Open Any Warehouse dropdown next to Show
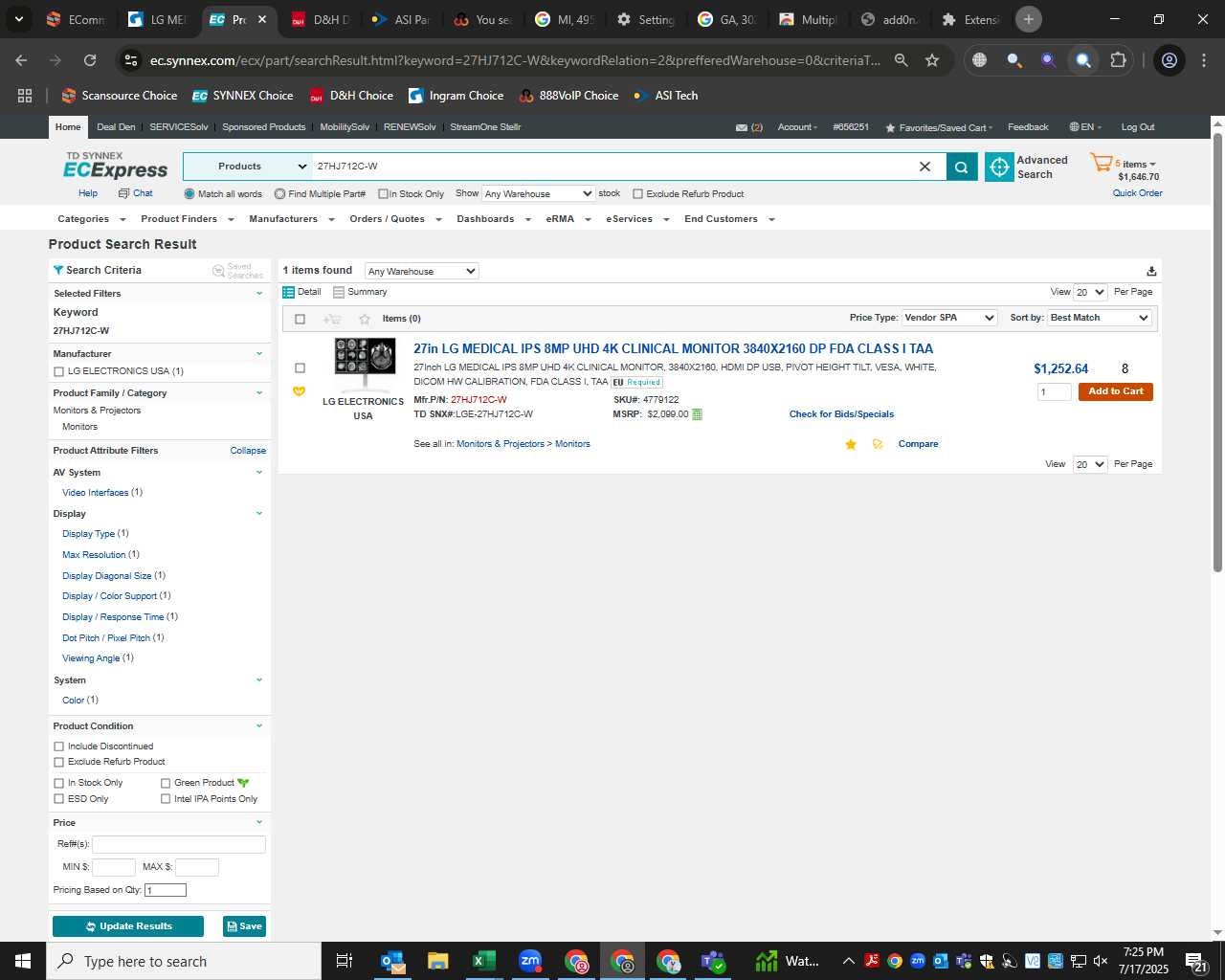The height and width of the screenshot is (980, 1225). tap(539, 194)
